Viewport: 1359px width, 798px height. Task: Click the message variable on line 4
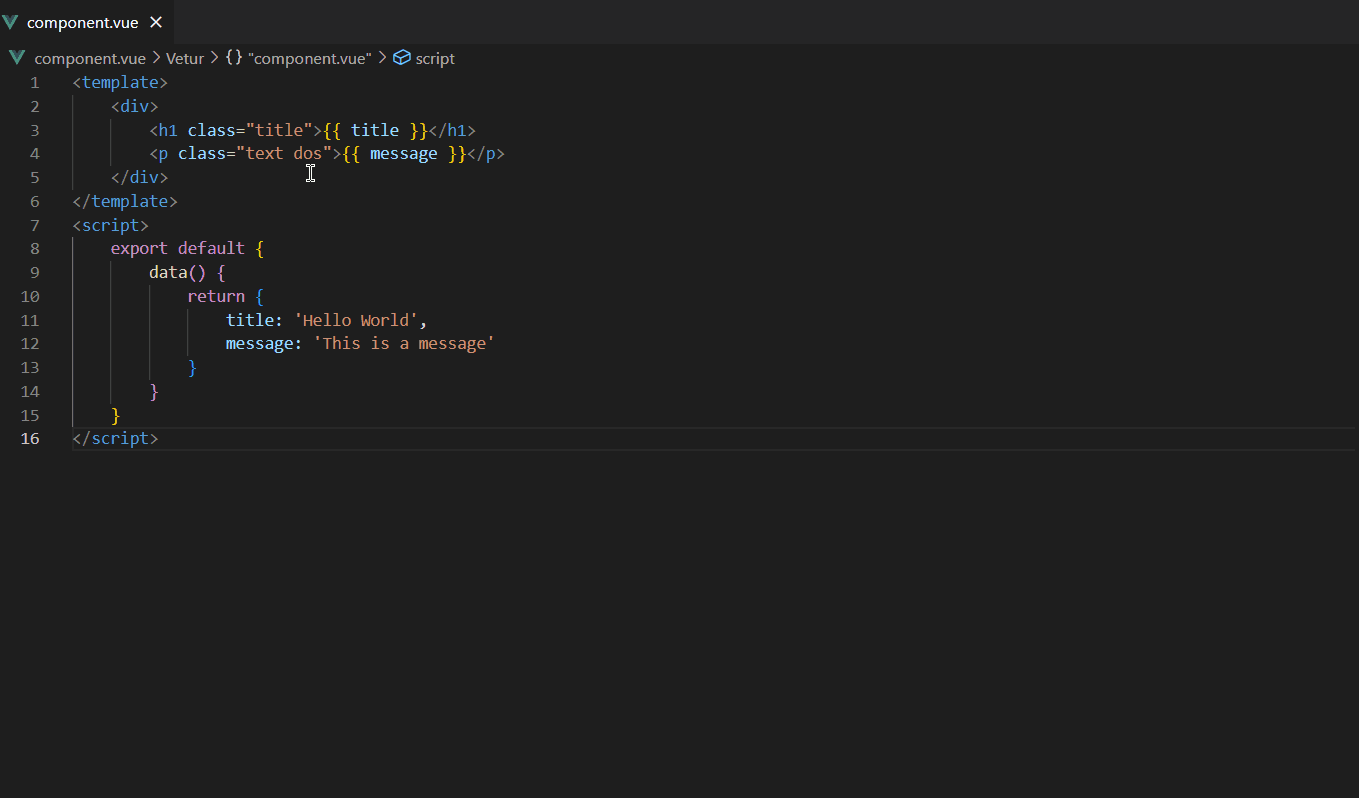[403, 153]
